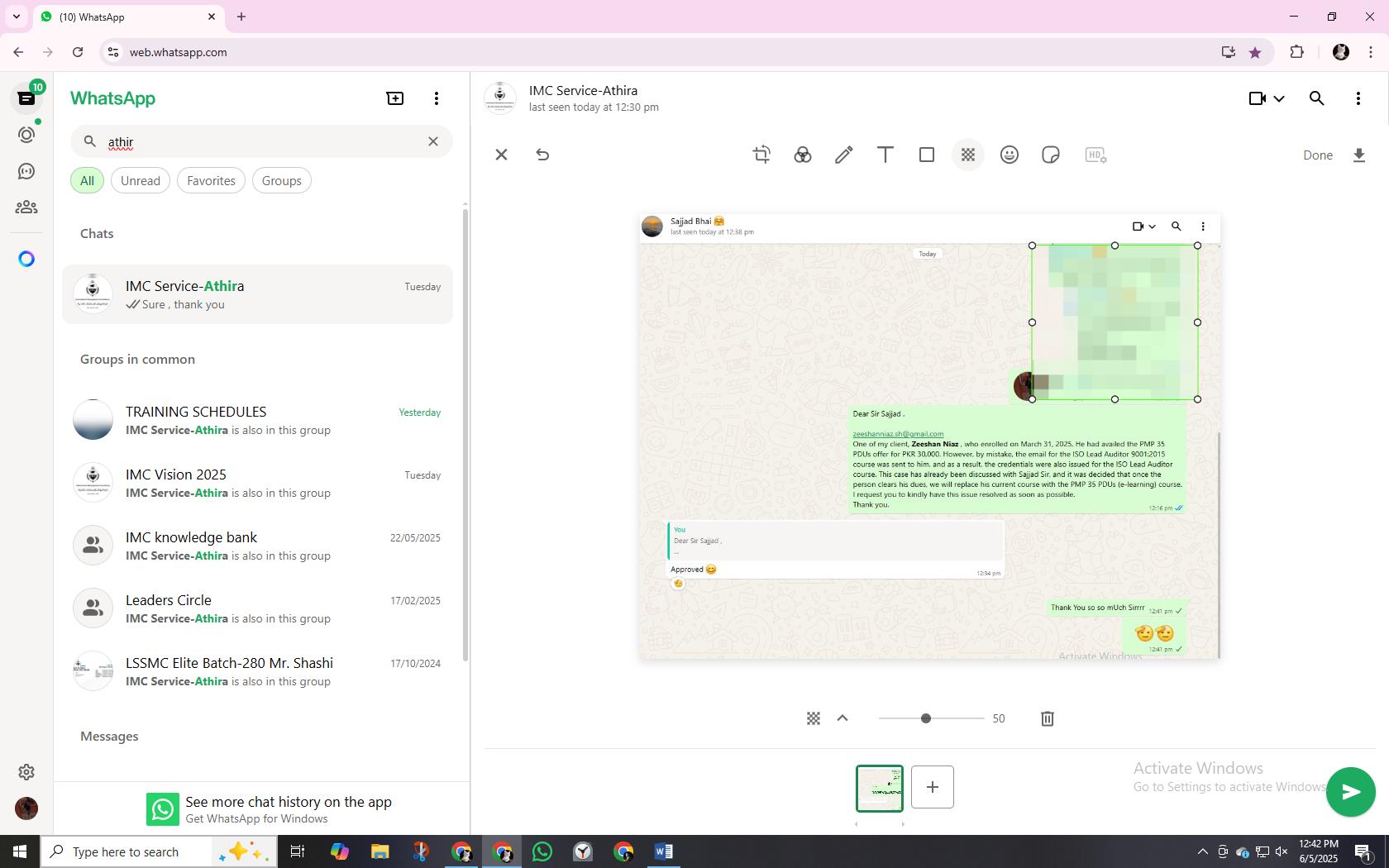The height and width of the screenshot is (868, 1389).
Task: Search within the IMC Service-Athira chat
Action: tap(1317, 98)
